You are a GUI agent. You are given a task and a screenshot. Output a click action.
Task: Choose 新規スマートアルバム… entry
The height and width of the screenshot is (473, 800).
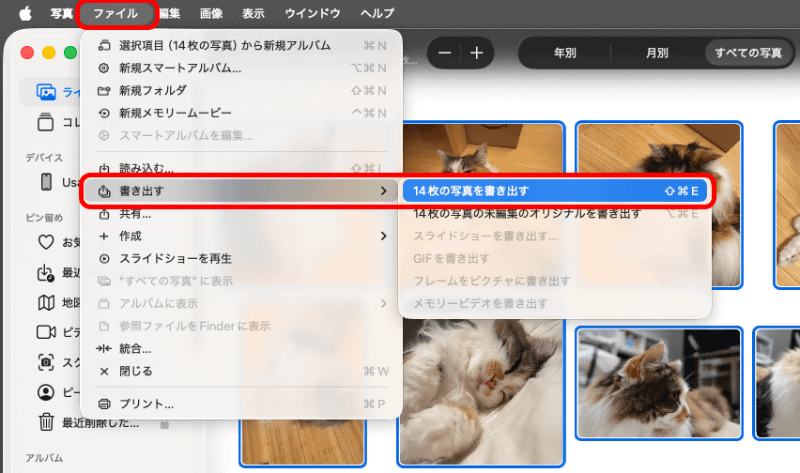pyautogui.click(x=241, y=68)
